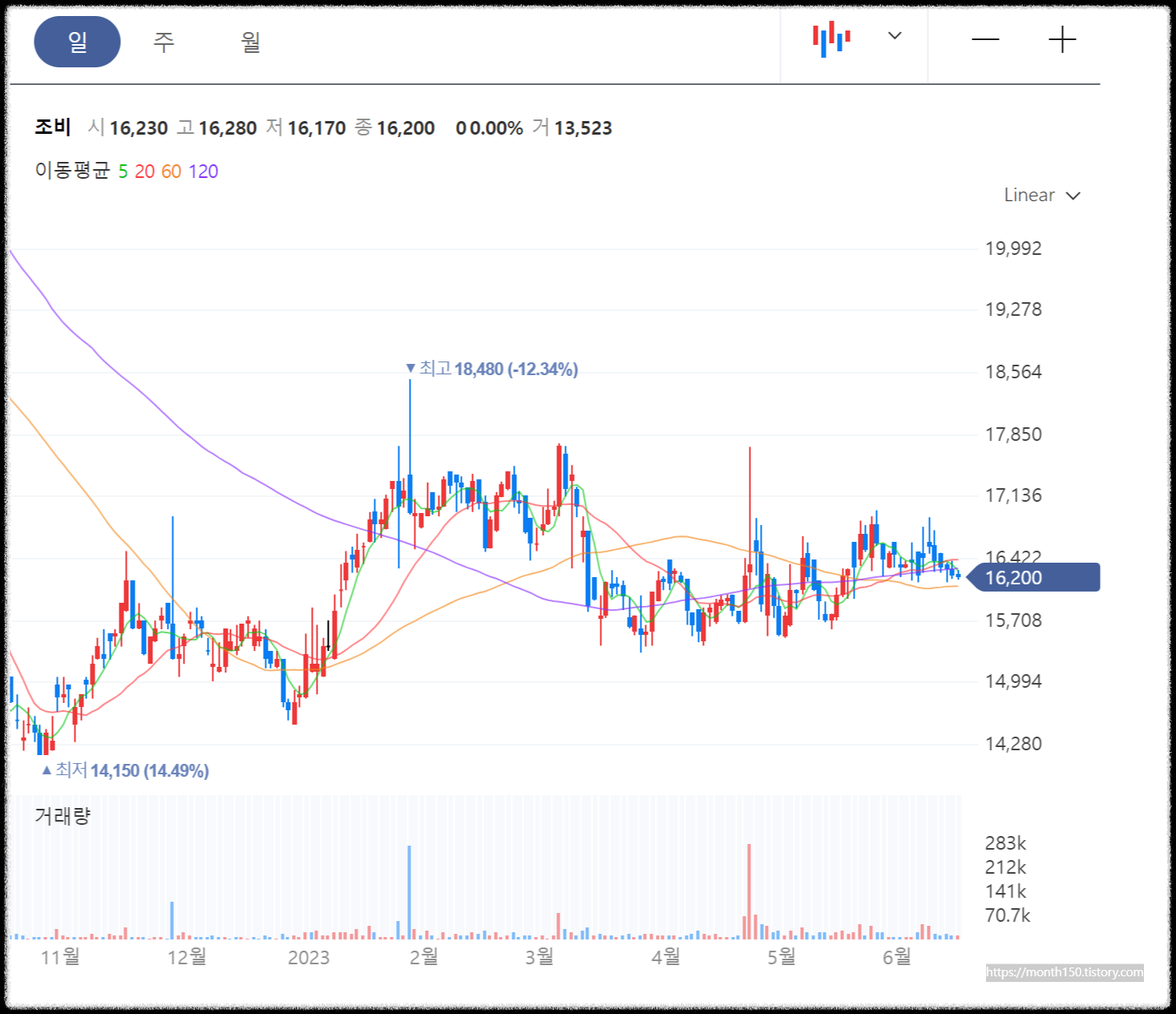Click the 14,994 price axis label

1013,681
